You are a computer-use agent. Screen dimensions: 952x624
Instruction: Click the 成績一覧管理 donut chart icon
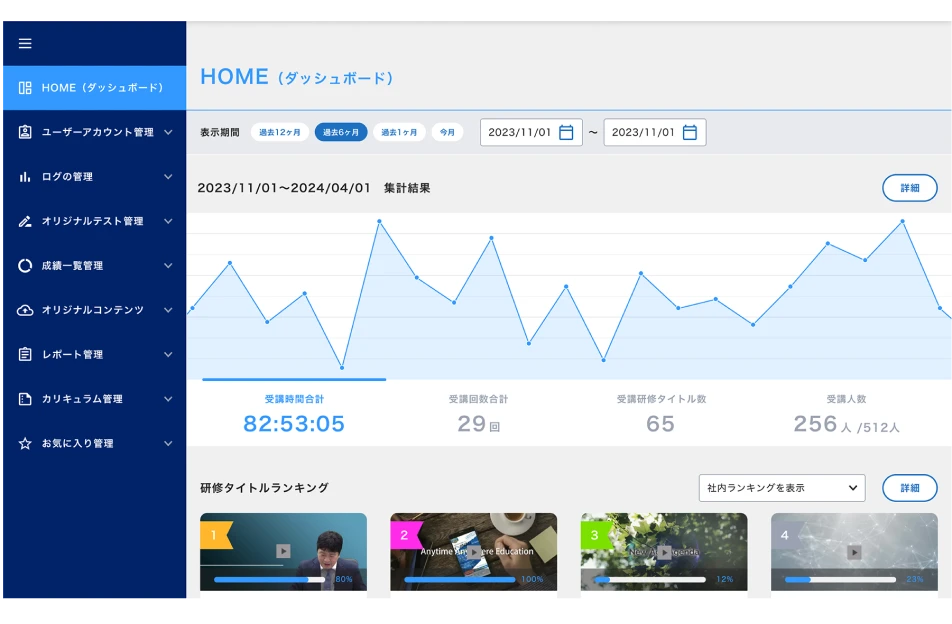(25, 266)
